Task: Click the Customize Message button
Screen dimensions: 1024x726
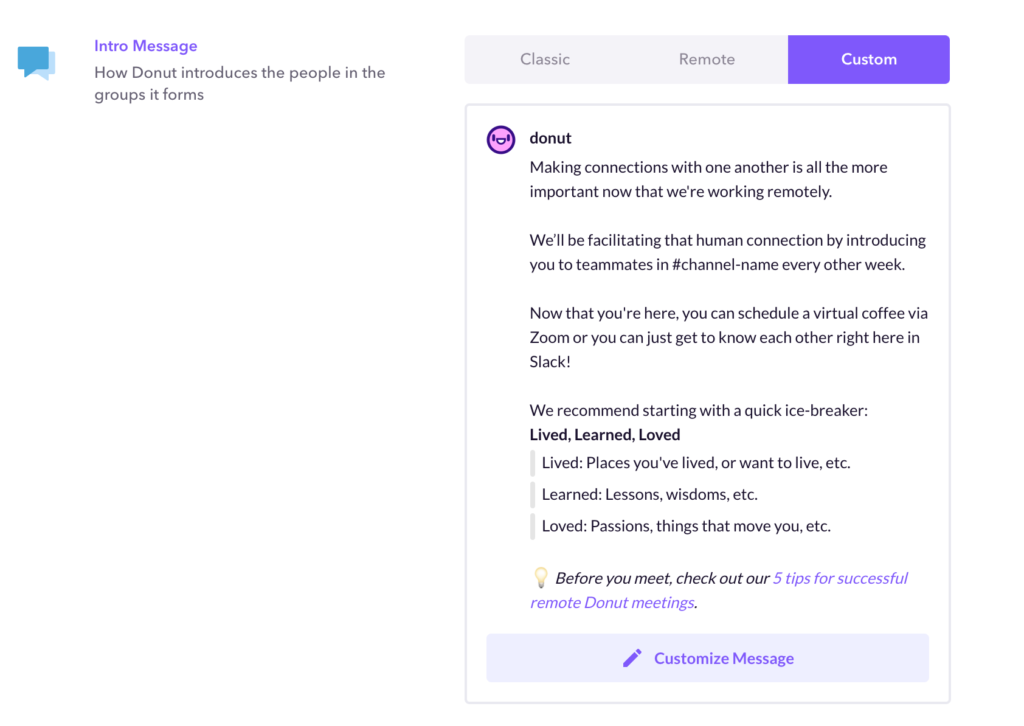Action: coord(707,658)
